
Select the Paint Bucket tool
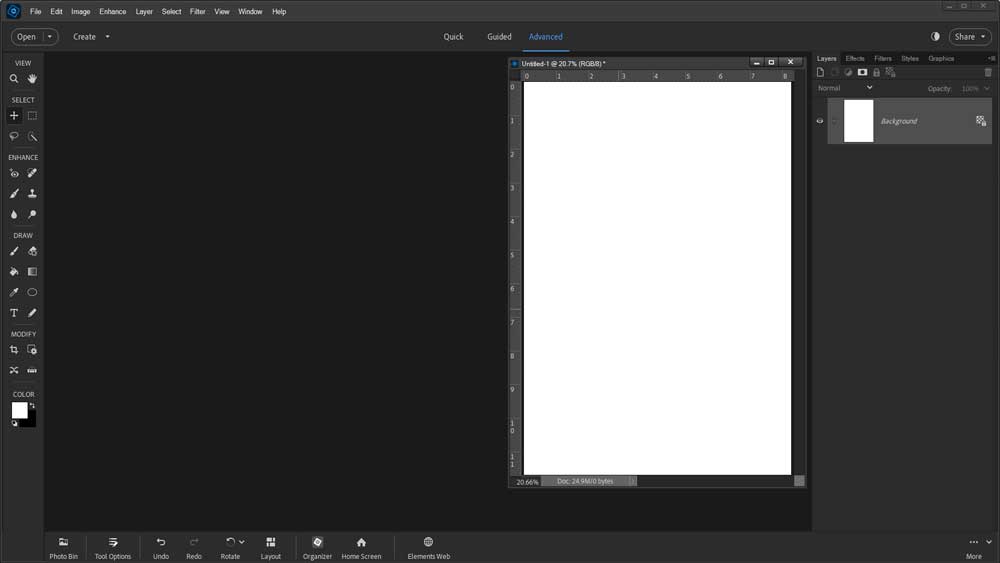click(x=14, y=272)
